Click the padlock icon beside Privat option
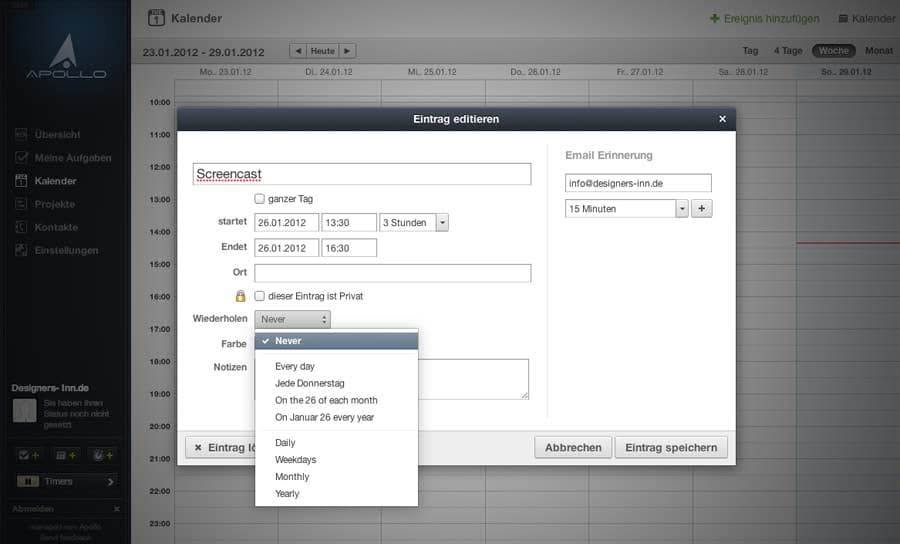 [240, 296]
